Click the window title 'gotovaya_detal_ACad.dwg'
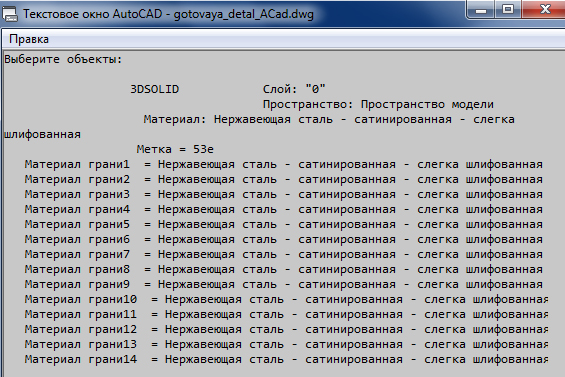565x377 pixels. click(x=244, y=14)
